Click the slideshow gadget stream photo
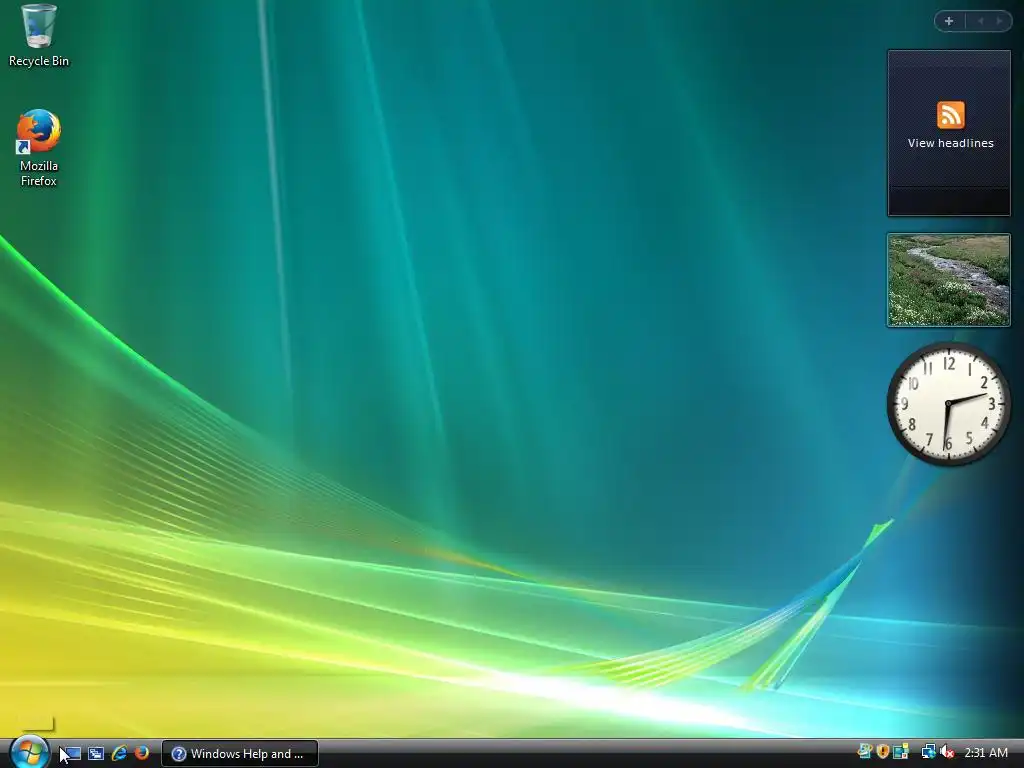1024x768 pixels. click(x=948, y=280)
